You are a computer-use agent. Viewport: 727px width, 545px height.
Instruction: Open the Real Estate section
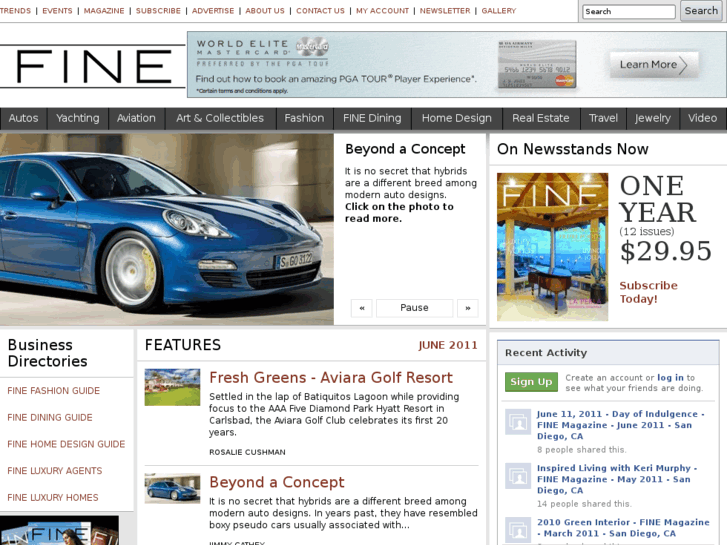point(541,118)
